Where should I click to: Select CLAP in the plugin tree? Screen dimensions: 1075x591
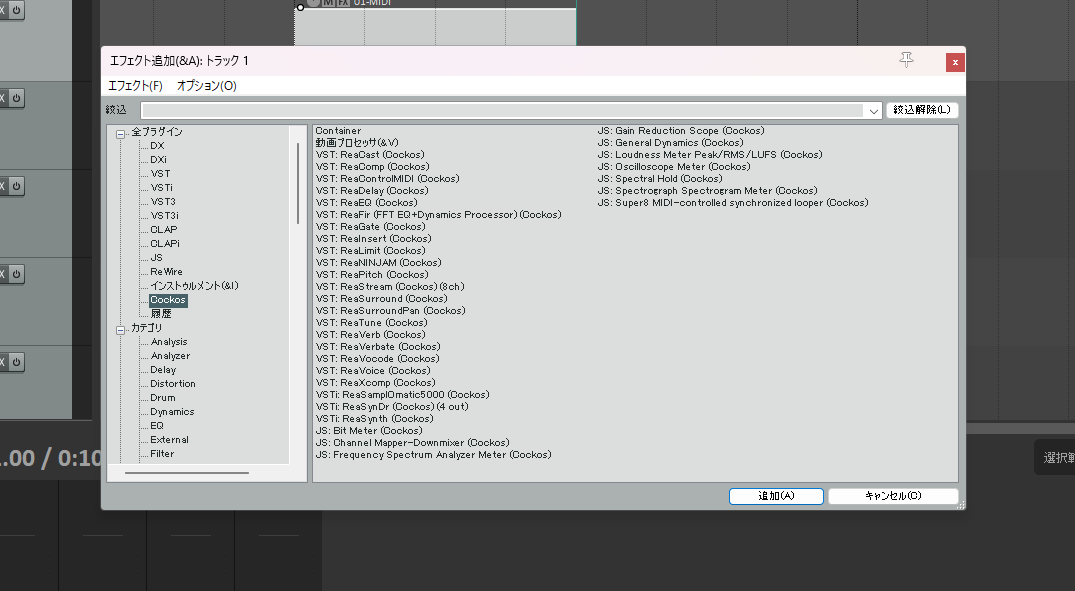(164, 230)
